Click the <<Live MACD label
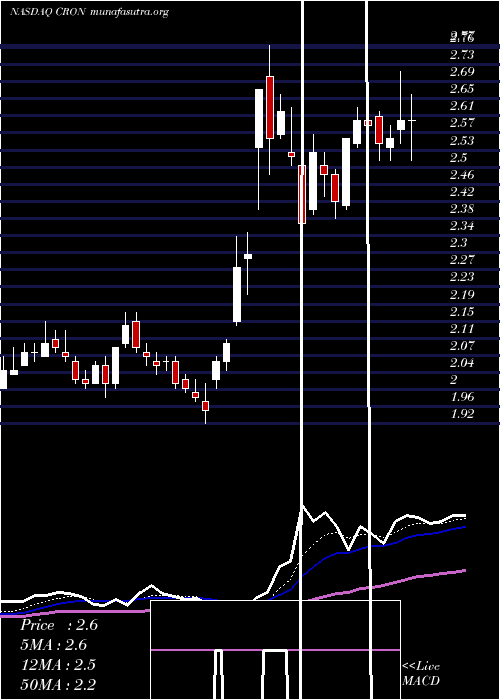 pyautogui.click(x=421, y=674)
